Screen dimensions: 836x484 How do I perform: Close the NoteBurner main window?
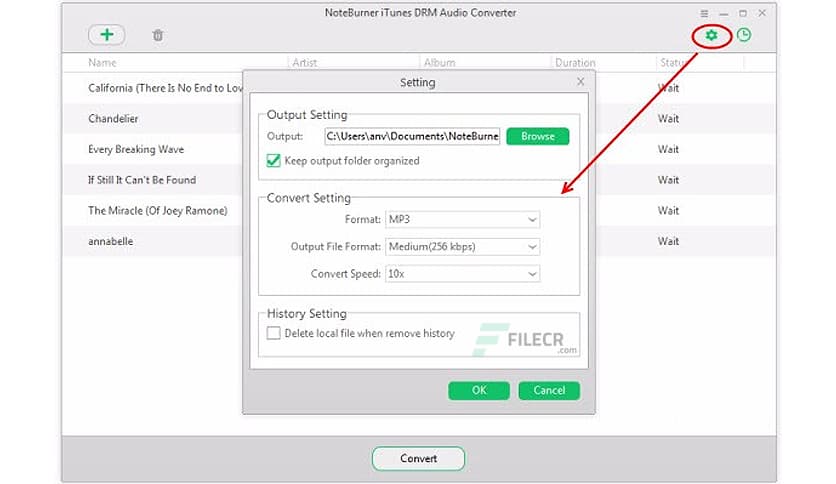(762, 13)
